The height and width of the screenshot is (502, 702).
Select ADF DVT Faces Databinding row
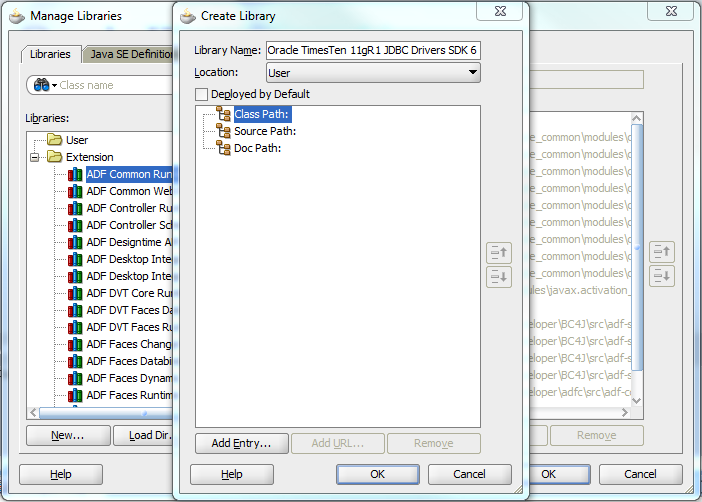[129, 310]
